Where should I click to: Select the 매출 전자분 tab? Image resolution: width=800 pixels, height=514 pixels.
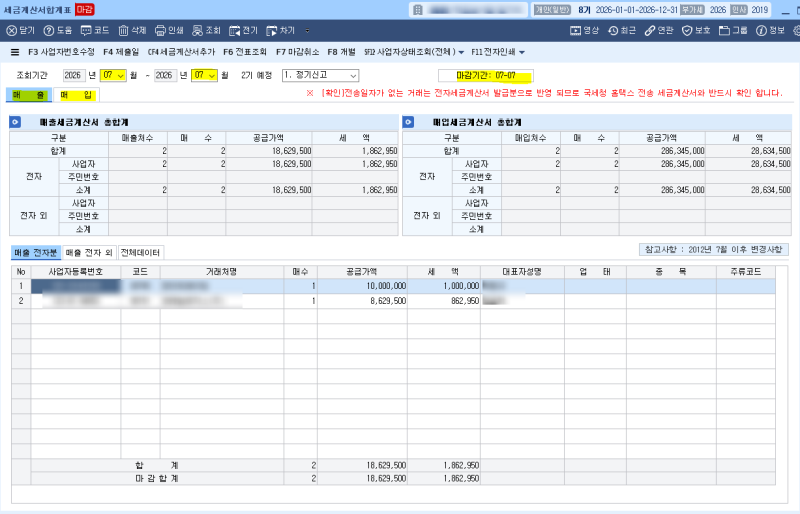[36, 253]
